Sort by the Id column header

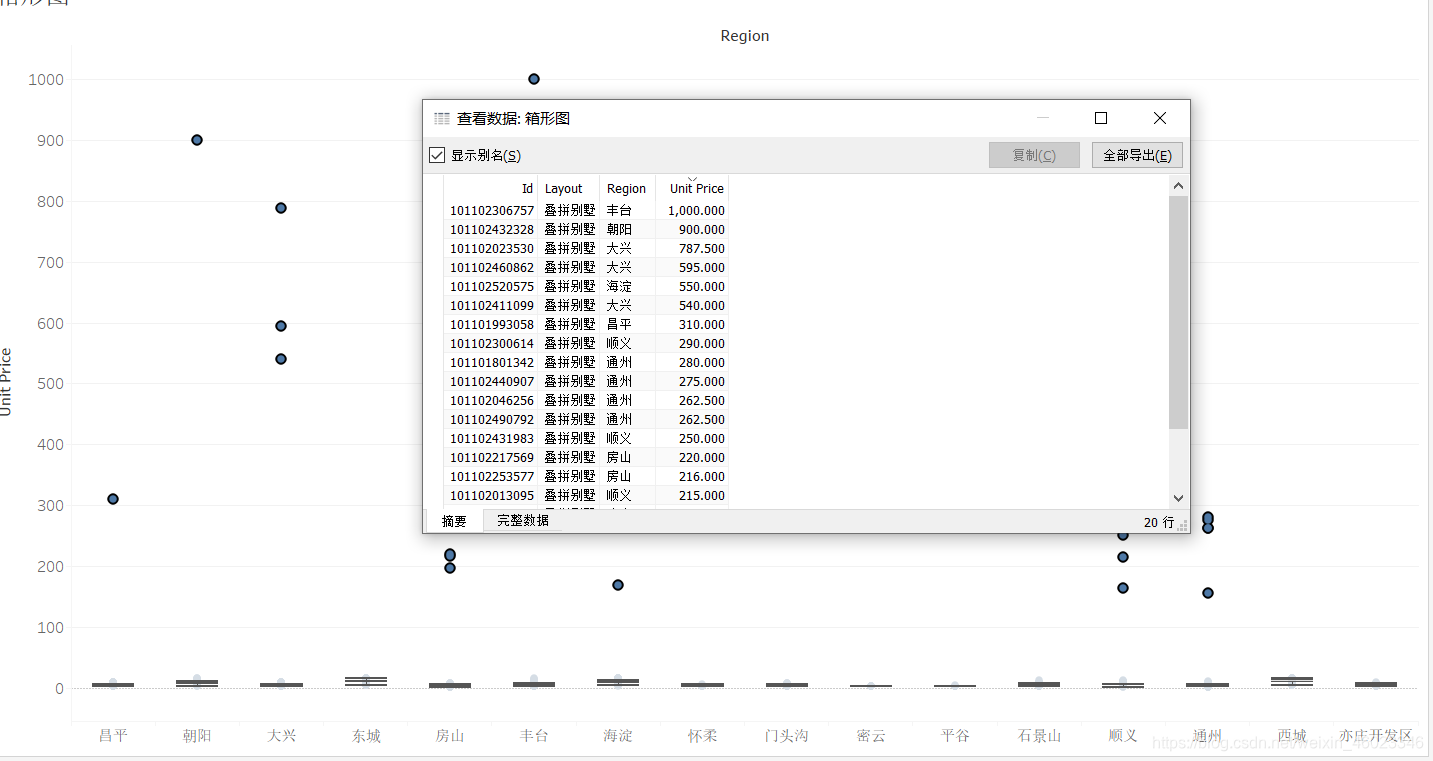click(491, 188)
